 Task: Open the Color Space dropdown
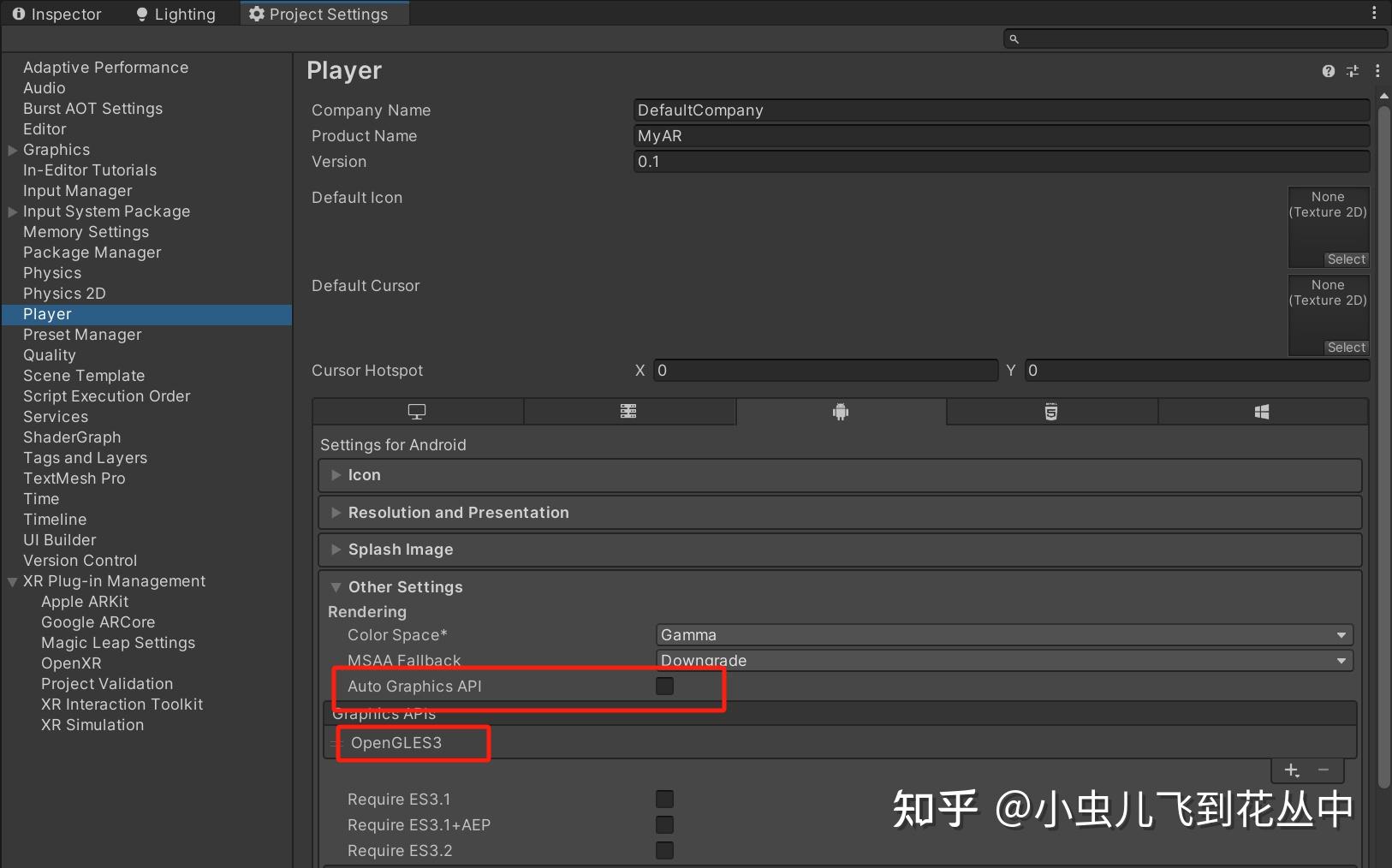click(x=1000, y=634)
